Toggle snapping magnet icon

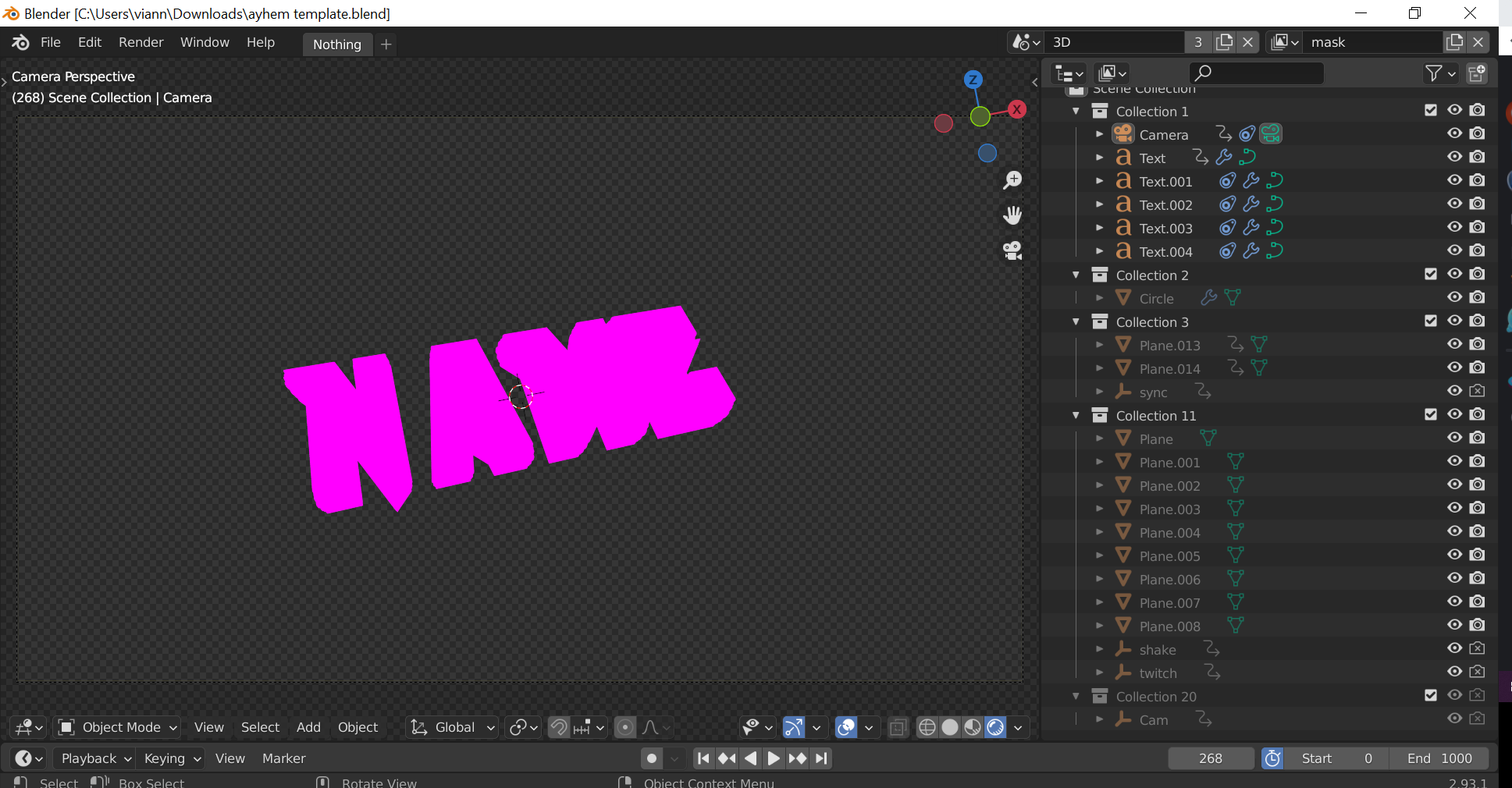[559, 727]
